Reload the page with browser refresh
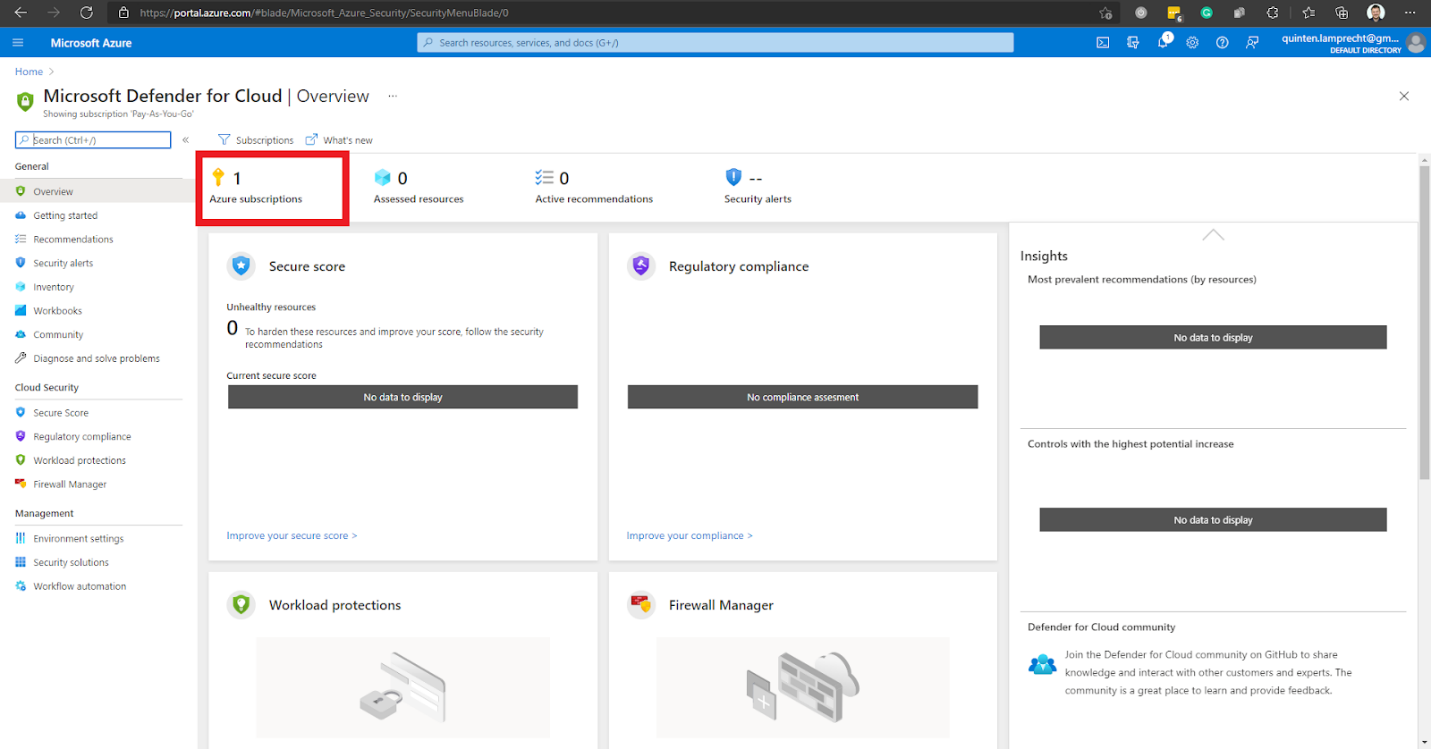 tap(86, 12)
